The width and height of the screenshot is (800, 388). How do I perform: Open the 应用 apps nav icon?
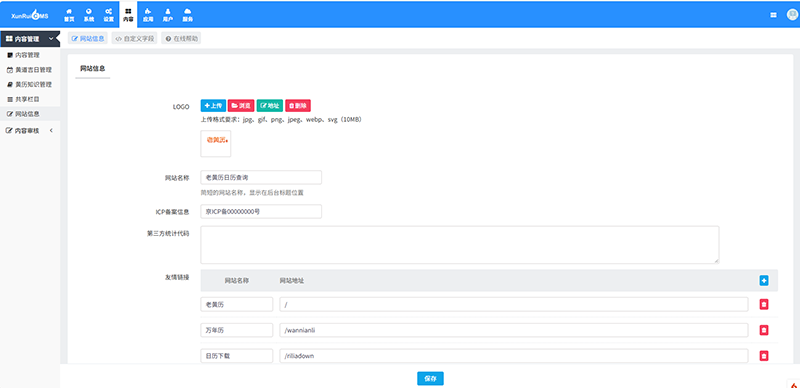[x=148, y=15]
